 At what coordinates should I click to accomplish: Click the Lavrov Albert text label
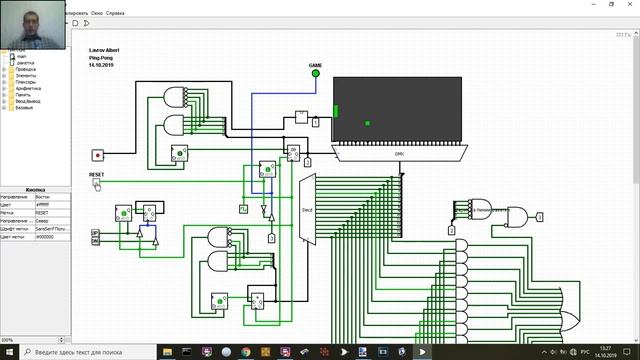click(x=104, y=50)
